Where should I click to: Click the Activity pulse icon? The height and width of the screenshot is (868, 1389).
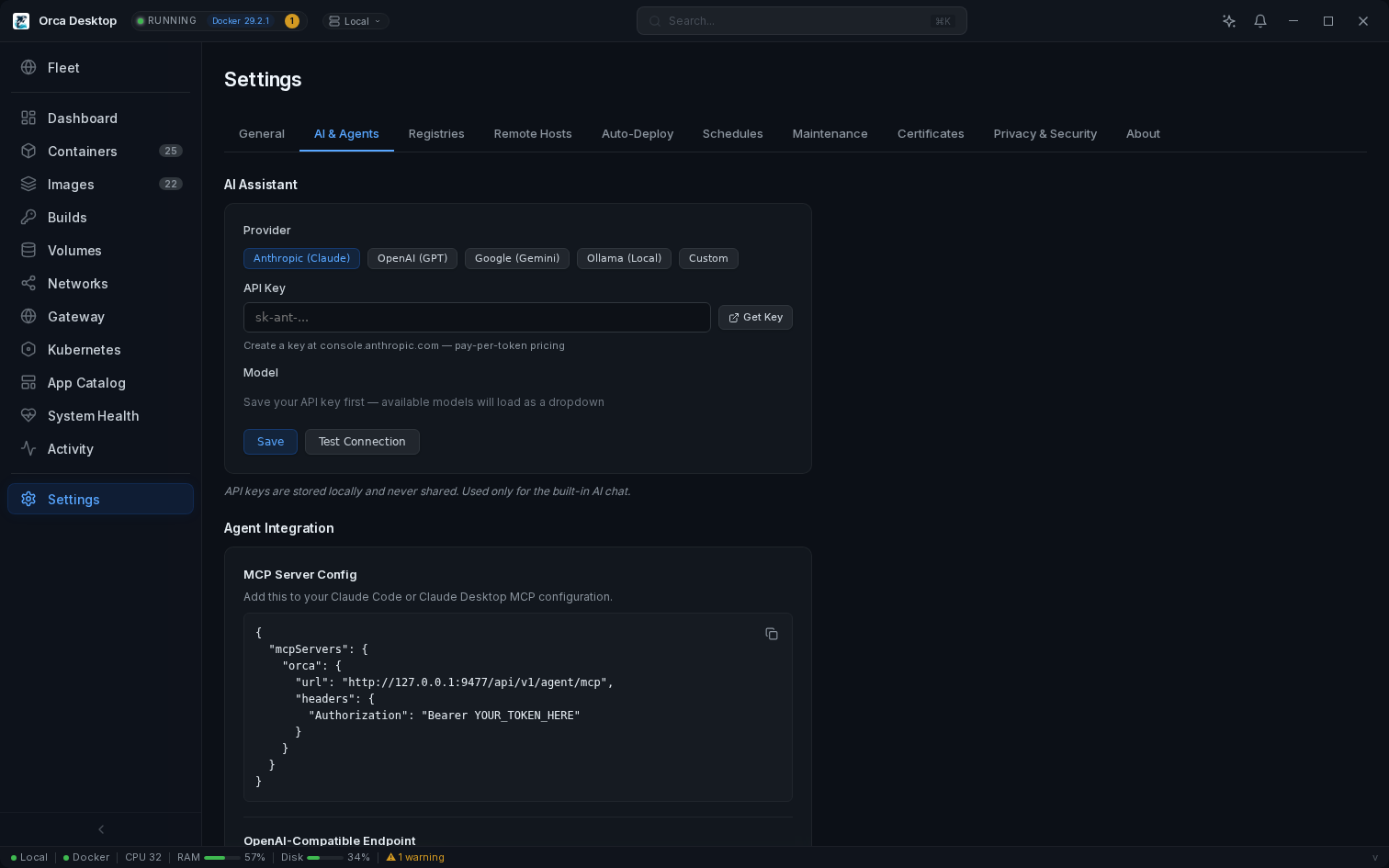(x=28, y=448)
